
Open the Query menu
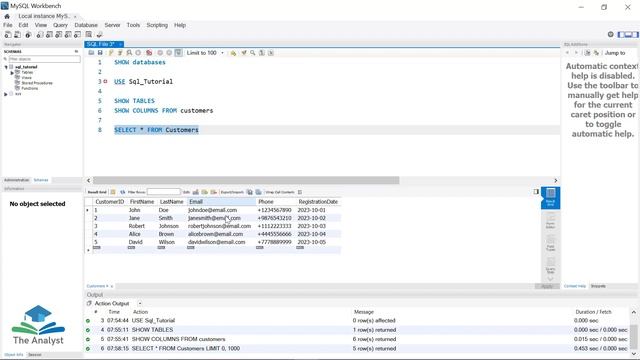pyautogui.click(x=60, y=25)
